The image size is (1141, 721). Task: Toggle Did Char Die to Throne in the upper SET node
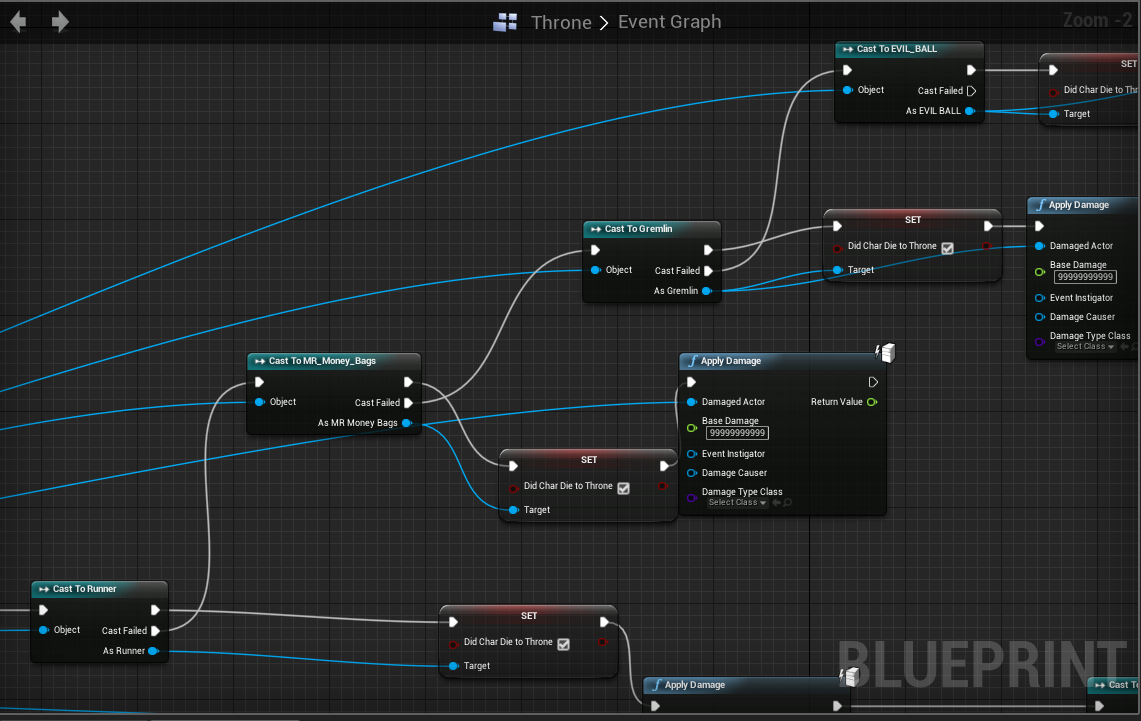coord(947,246)
